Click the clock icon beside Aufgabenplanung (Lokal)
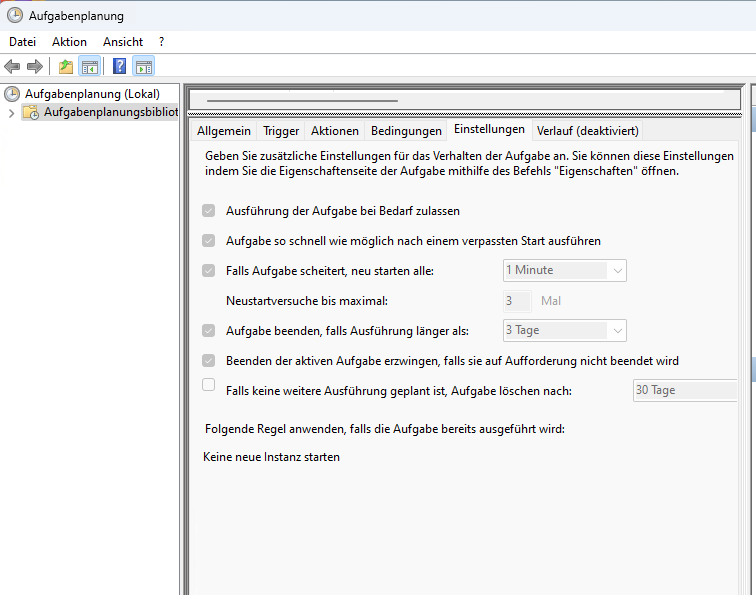This screenshot has height=595, width=756. (x=12, y=94)
